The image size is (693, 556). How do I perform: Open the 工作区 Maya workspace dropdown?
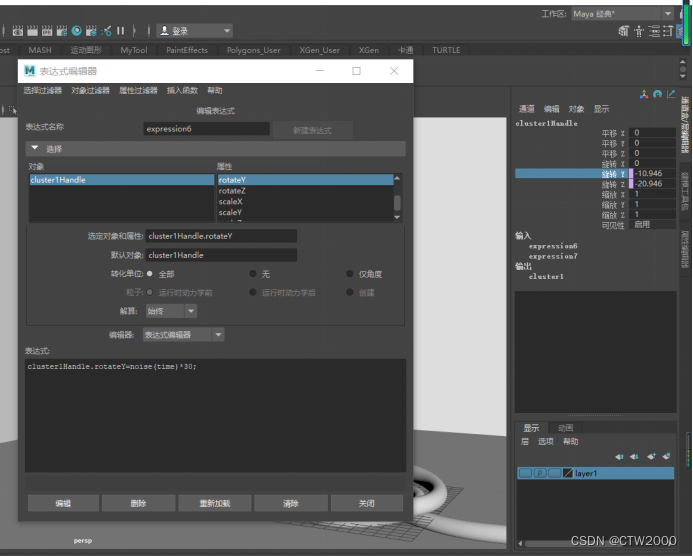pyautogui.click(x=622, y=14)
